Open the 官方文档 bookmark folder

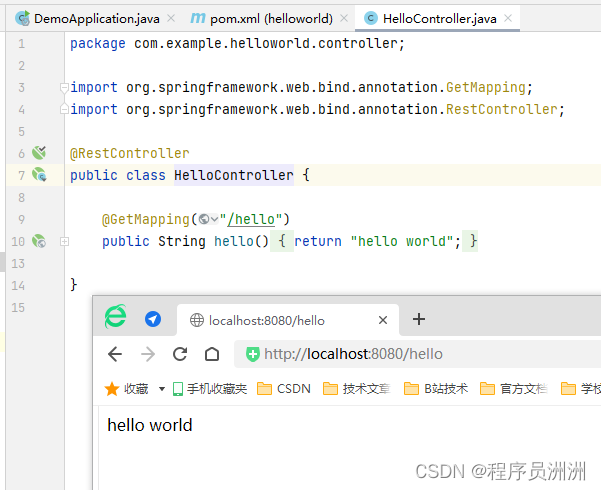514,389
